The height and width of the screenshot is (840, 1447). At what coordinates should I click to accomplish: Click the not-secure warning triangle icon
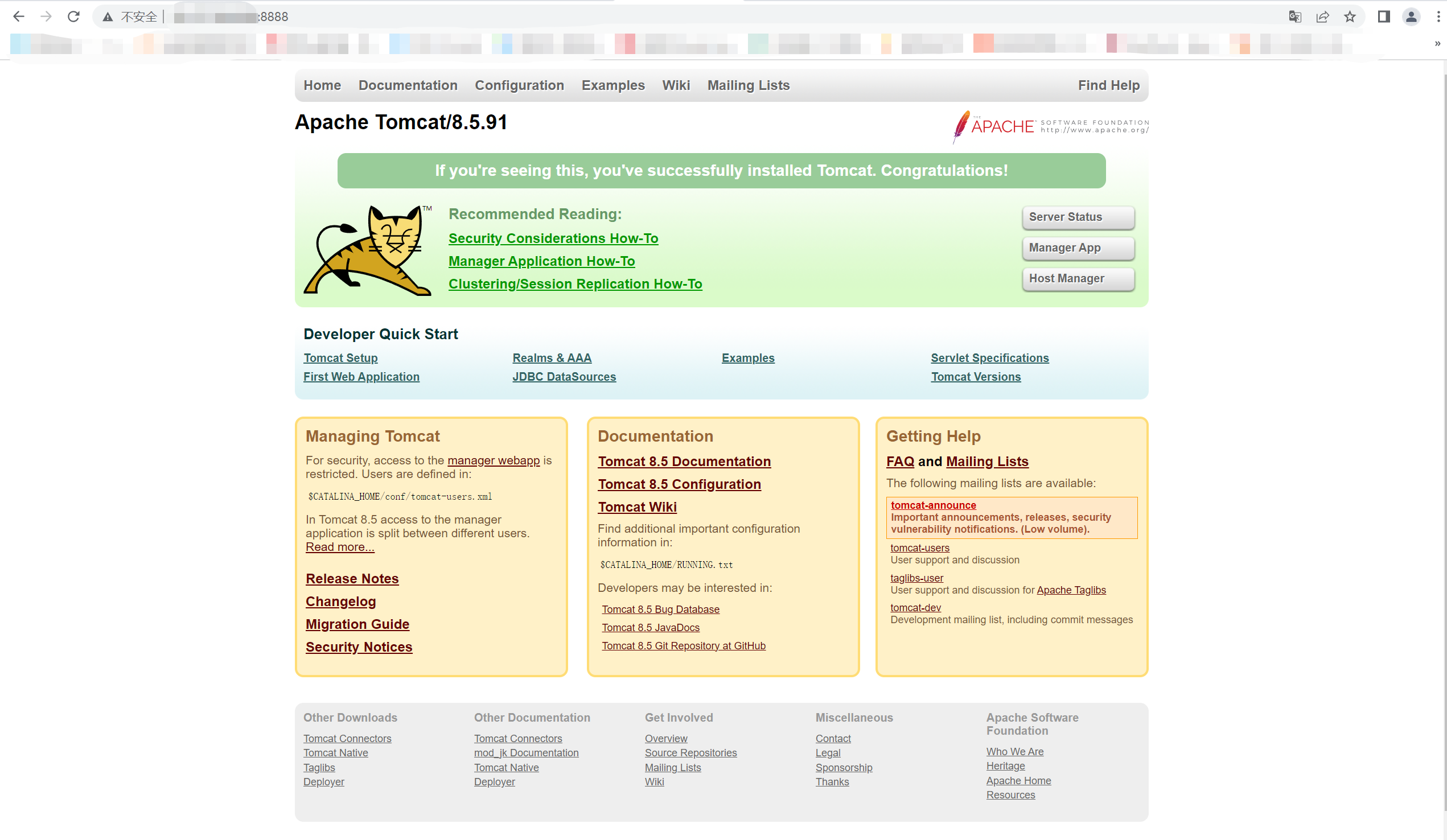point(108,17)
